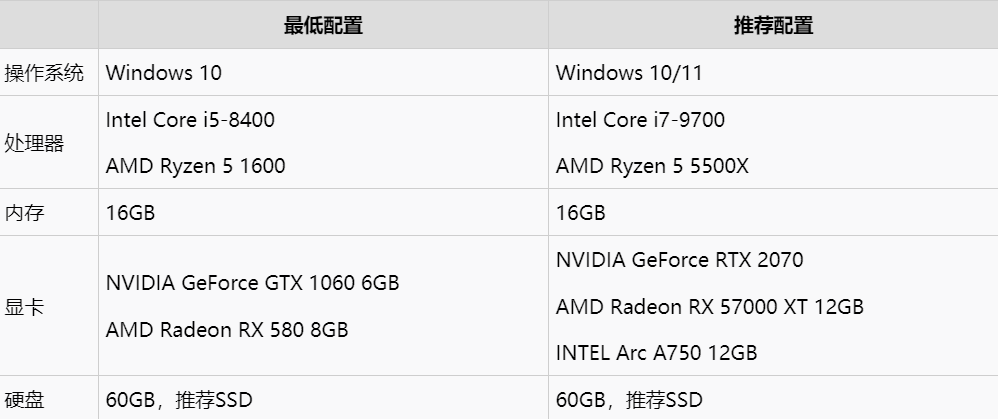The image size is (998, 419).
Task: Select the 处理器 row label
Action: pyautogui.click(x=34, y=143)
